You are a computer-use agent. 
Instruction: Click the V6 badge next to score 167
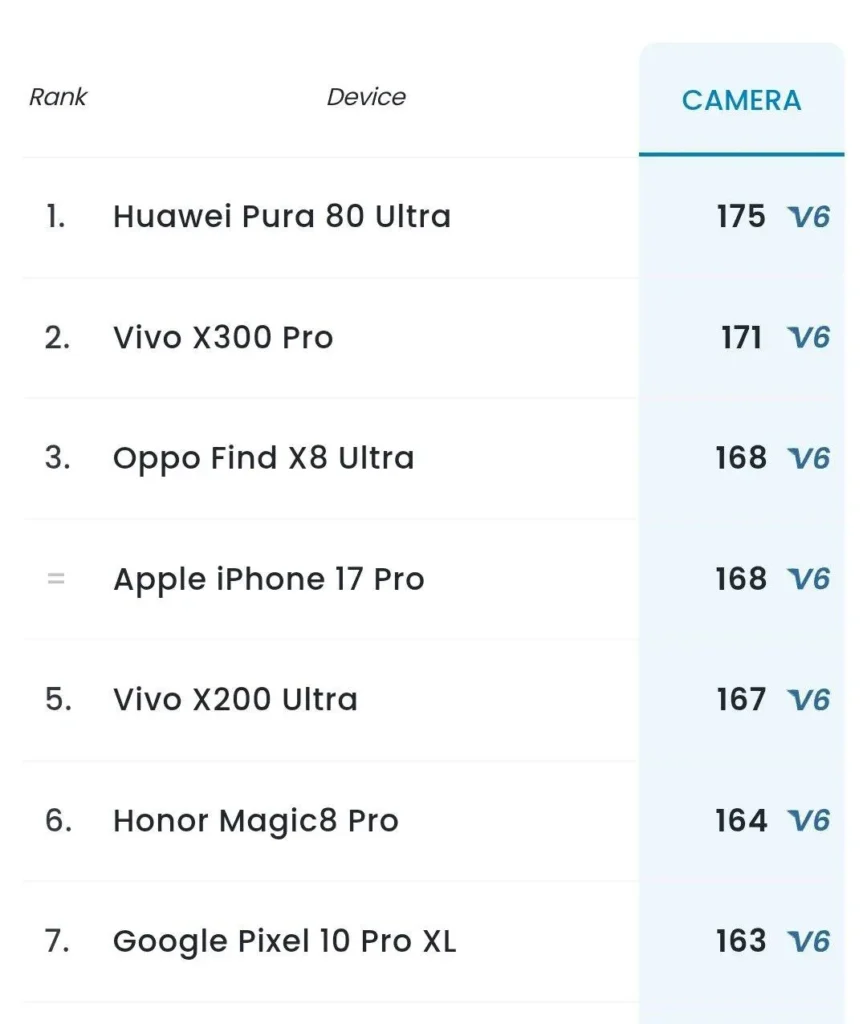pyautogui.click(x=809, y=700)
